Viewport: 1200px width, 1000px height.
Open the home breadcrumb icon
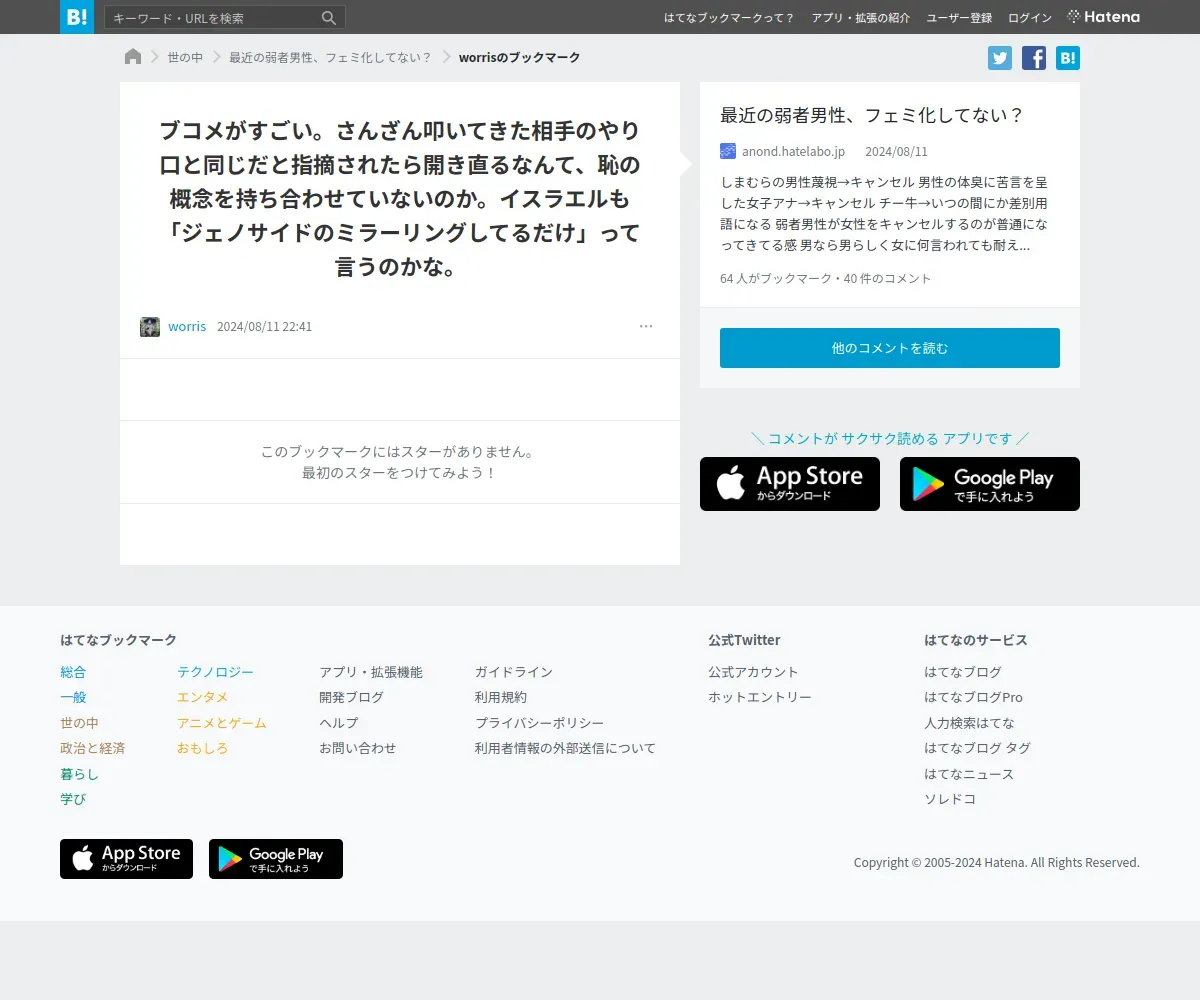[x=133, y=57]
